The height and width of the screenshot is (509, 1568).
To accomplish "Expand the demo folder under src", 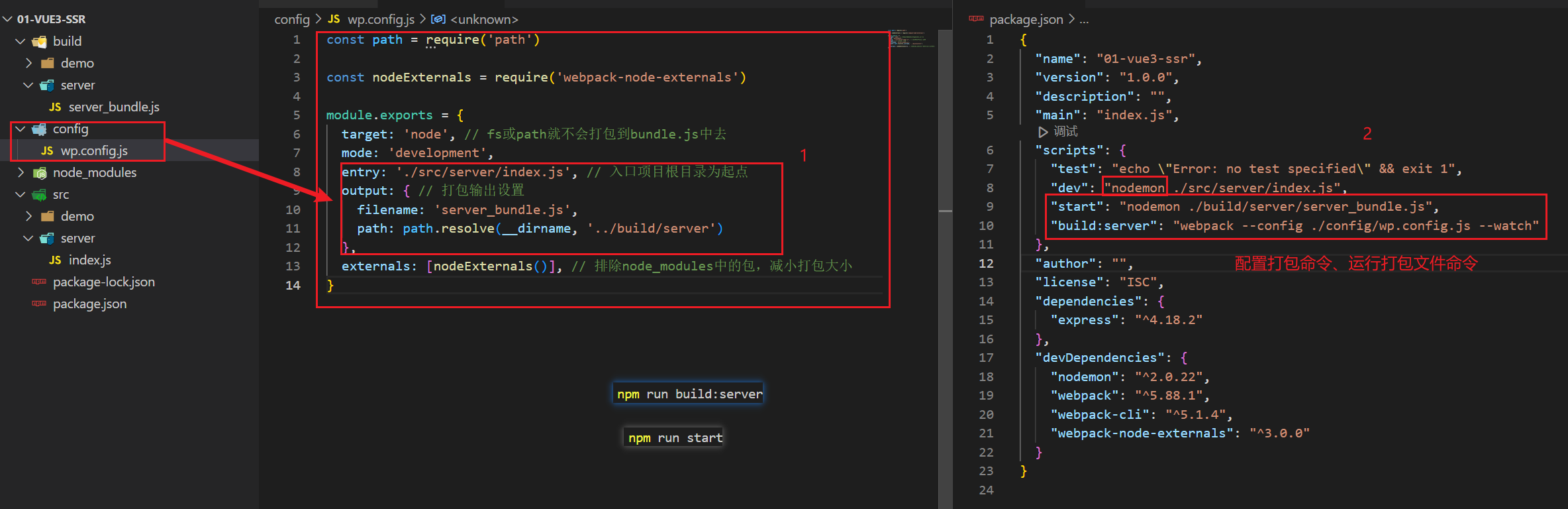I will pos(28,216).
